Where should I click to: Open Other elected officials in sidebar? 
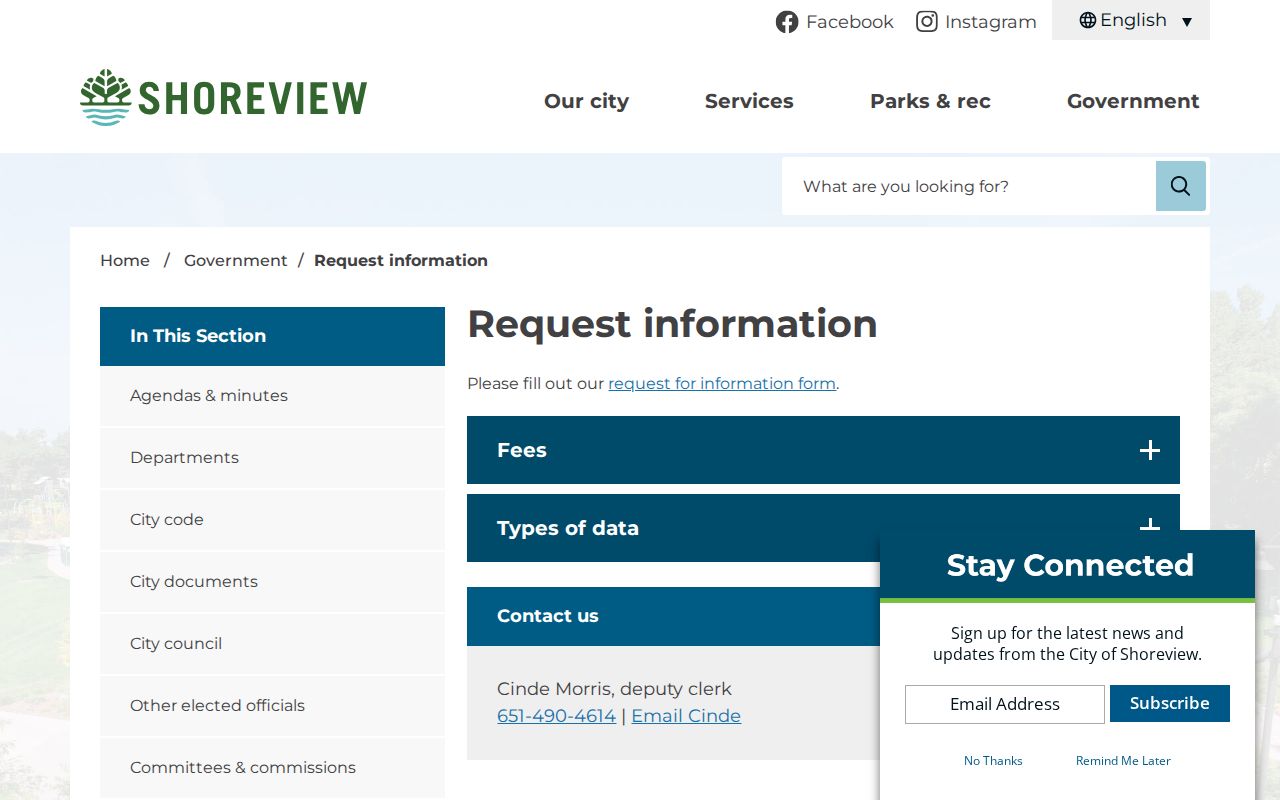272,706
